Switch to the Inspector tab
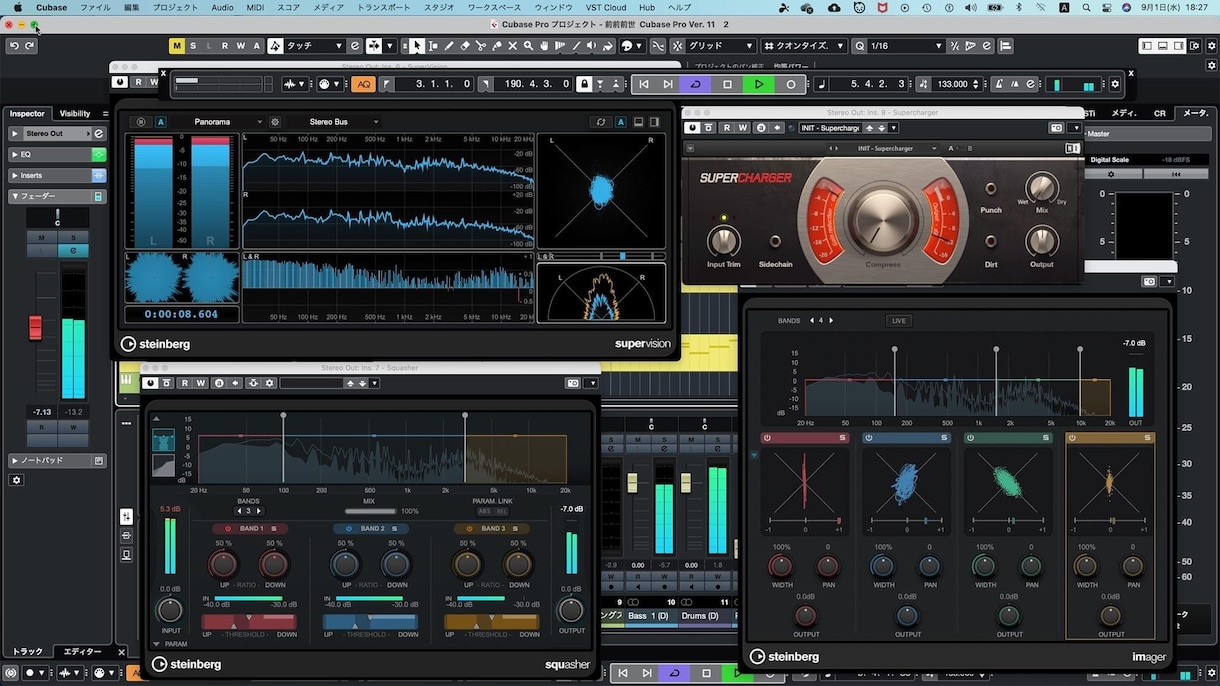This screenshot has height=686, width=1220. [x=27, y=114]
